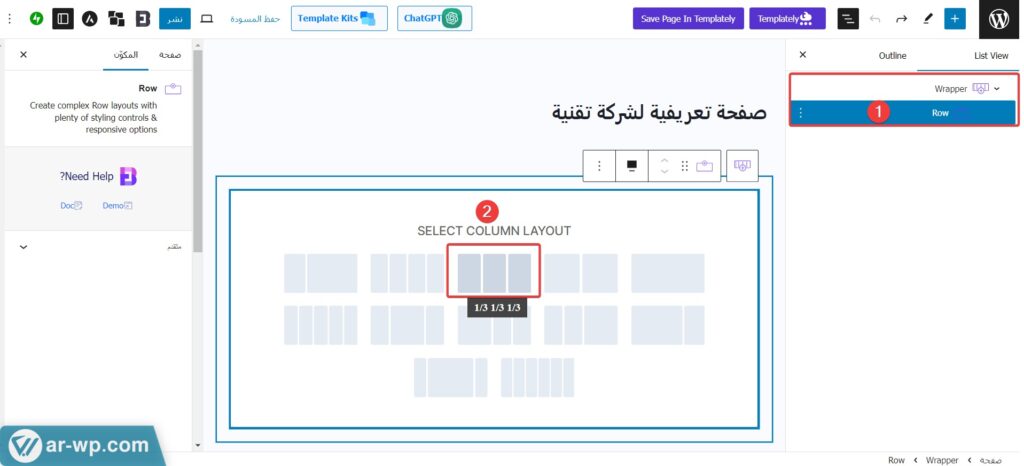Click the redo arrow icon
The image size is (1024, 466).
tap(901, 19)
